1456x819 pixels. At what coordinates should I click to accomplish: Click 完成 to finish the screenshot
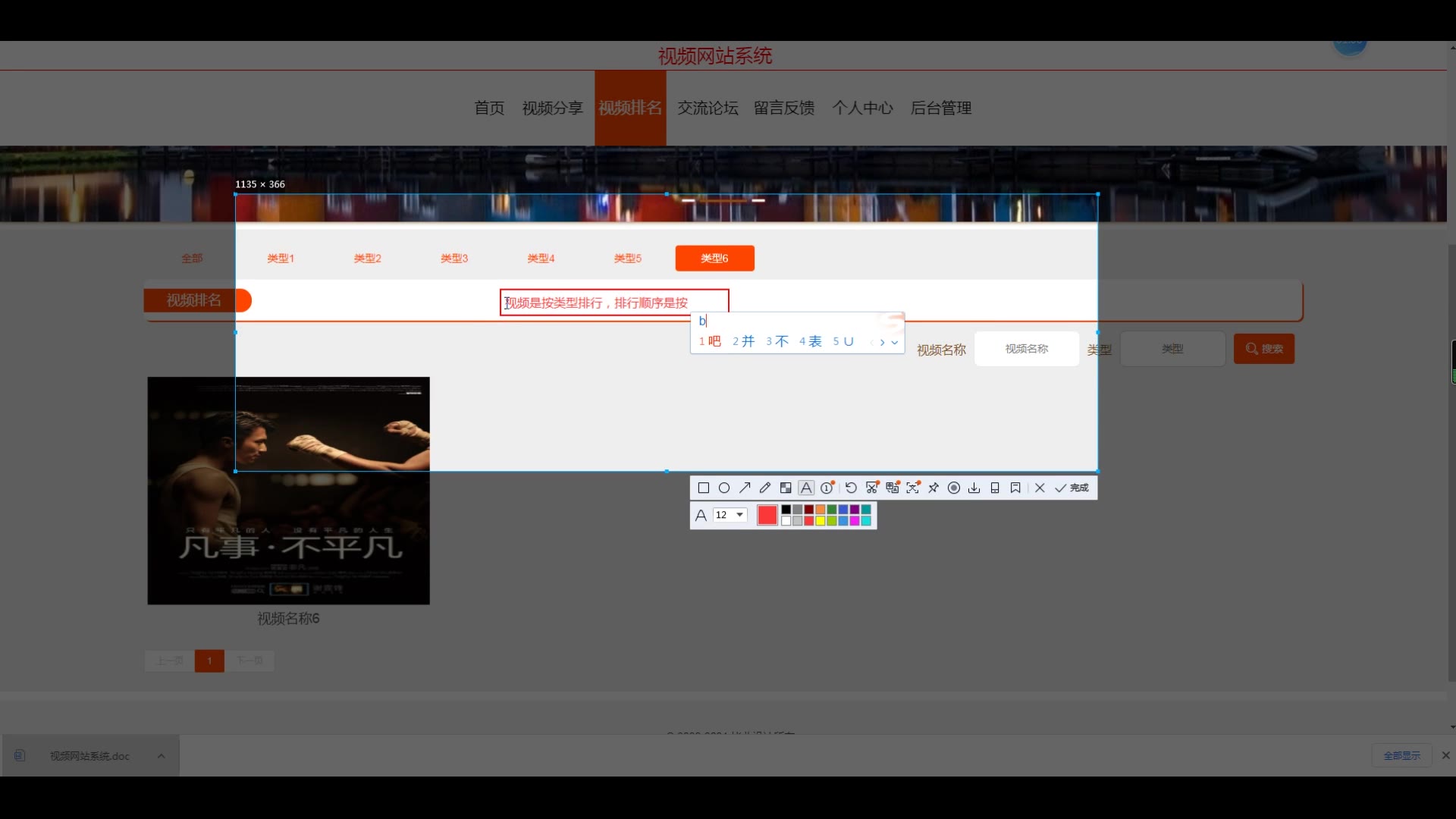coord(1072,488)
